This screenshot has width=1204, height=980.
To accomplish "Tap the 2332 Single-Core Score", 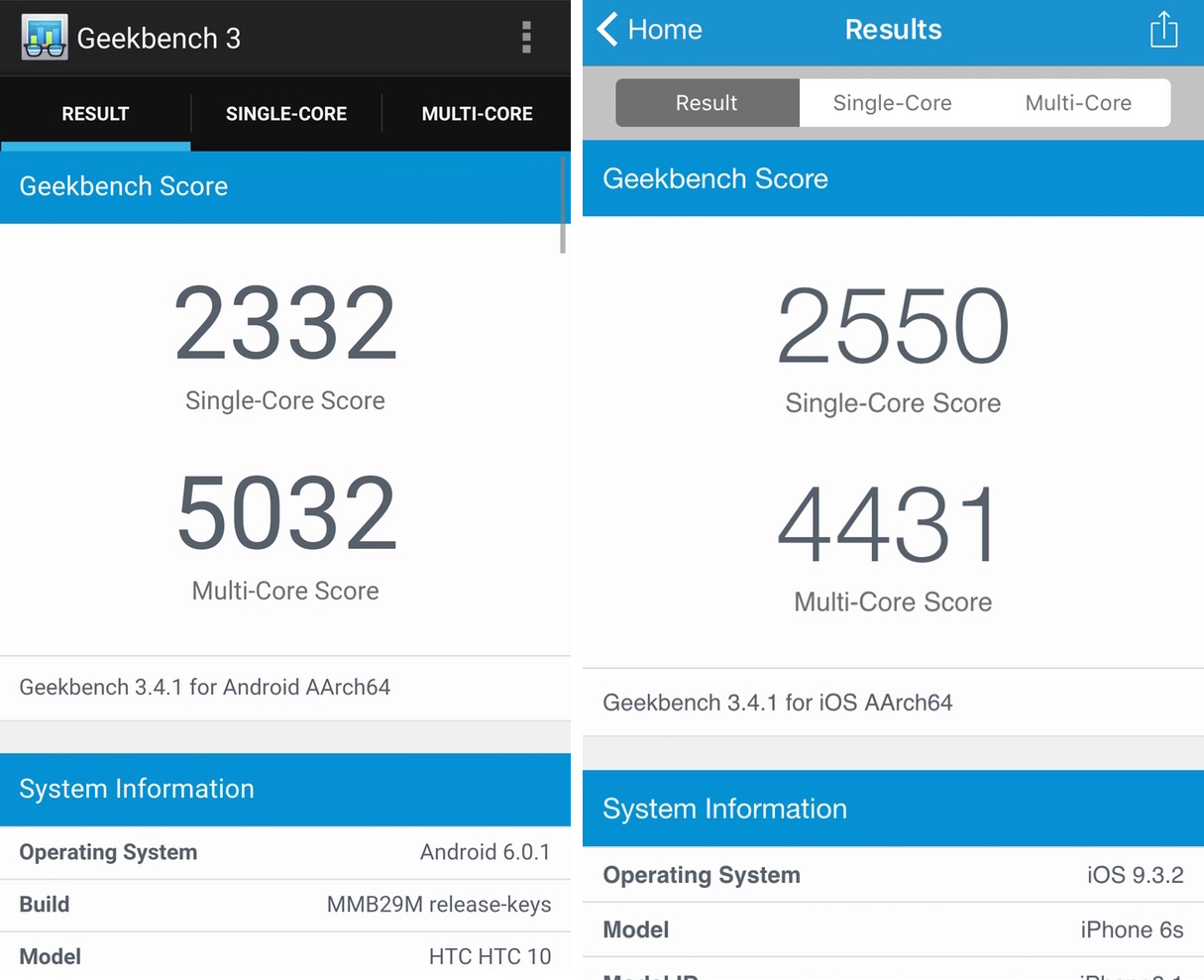I will click(285, 324).
